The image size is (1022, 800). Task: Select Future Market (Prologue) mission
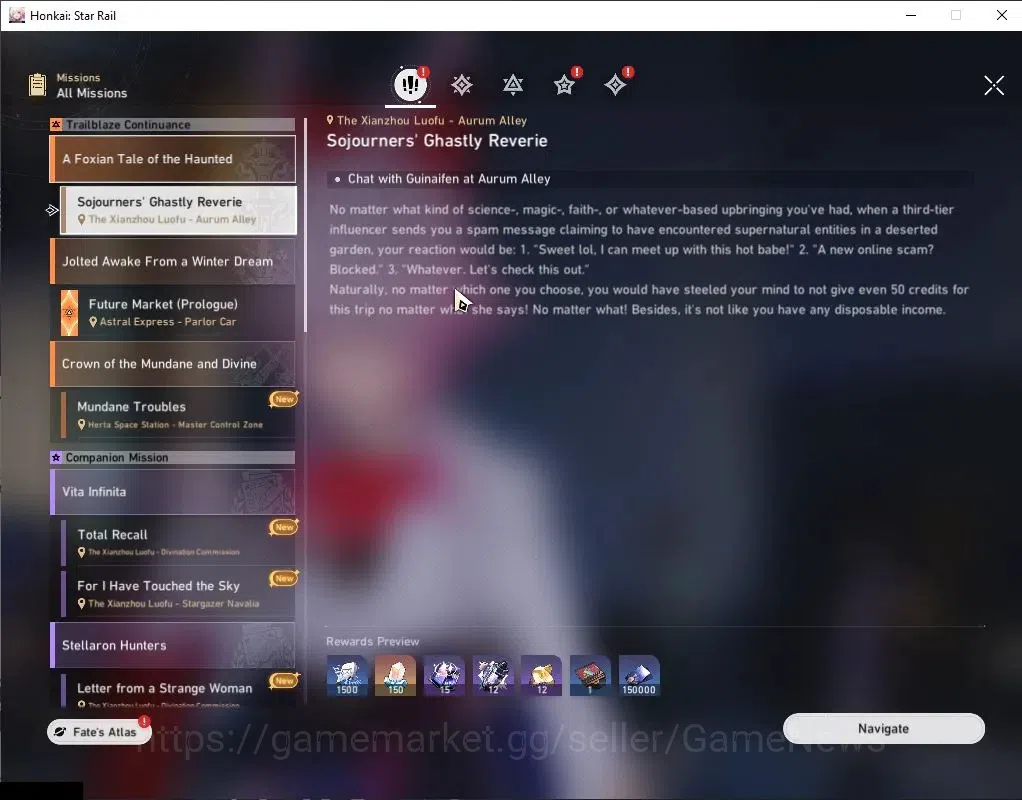click(x=178, y=312)
